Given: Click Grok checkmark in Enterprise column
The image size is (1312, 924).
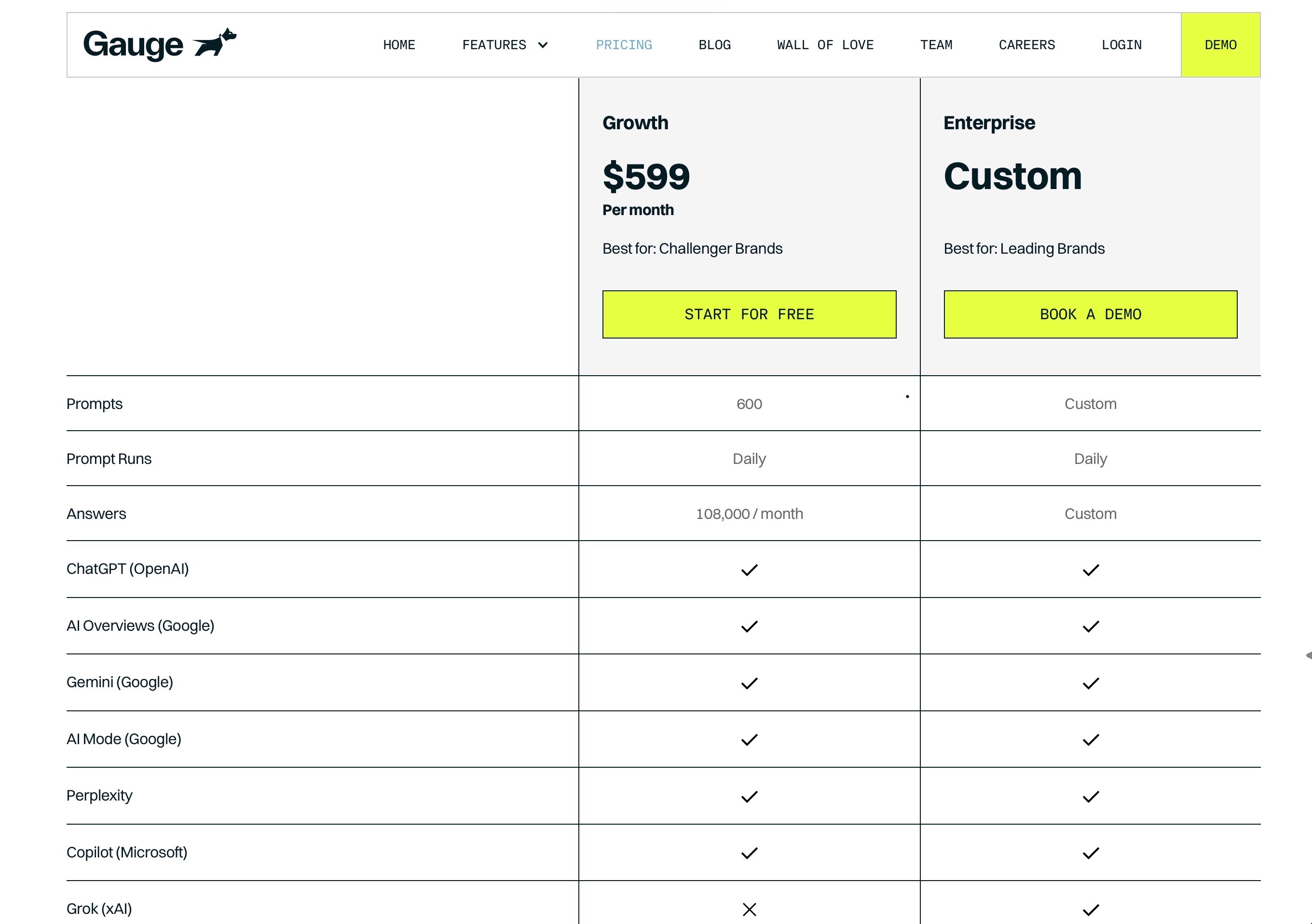Looking at the screenshot, I should pos(1090,909).
